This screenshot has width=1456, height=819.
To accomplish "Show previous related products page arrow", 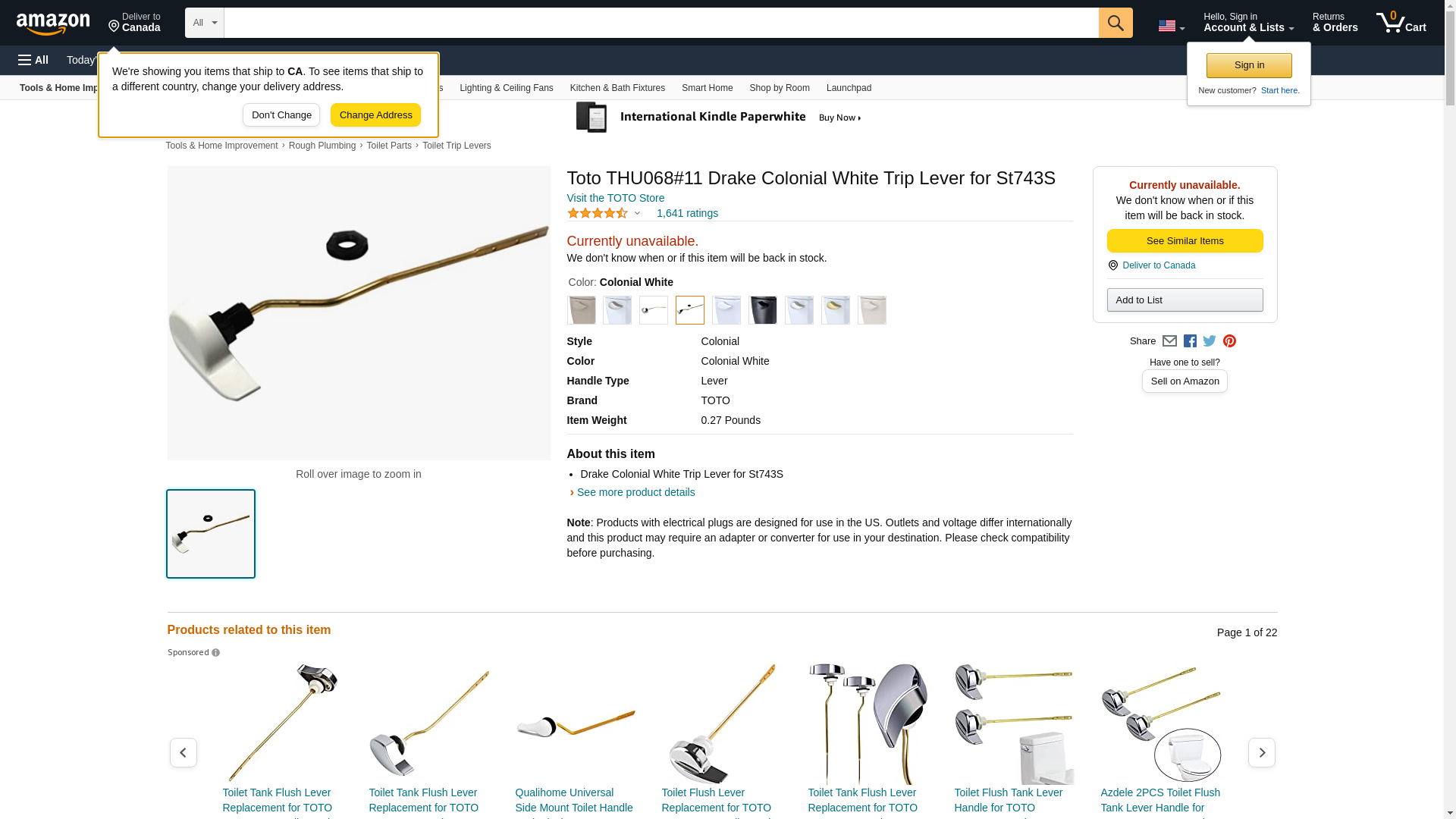I will [183, 752].
